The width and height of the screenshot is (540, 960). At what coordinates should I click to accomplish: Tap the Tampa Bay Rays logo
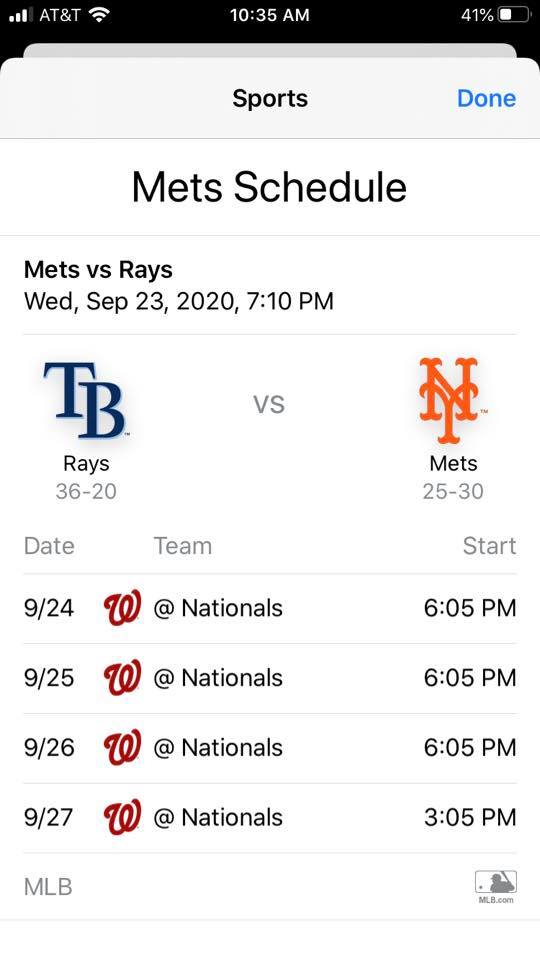(86, 400)
